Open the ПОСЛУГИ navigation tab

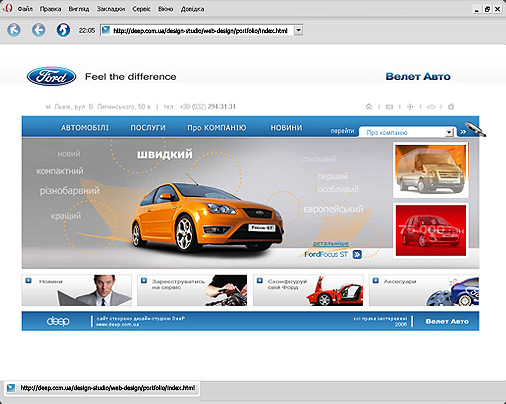pyautogui.click(x=148, y=128)
